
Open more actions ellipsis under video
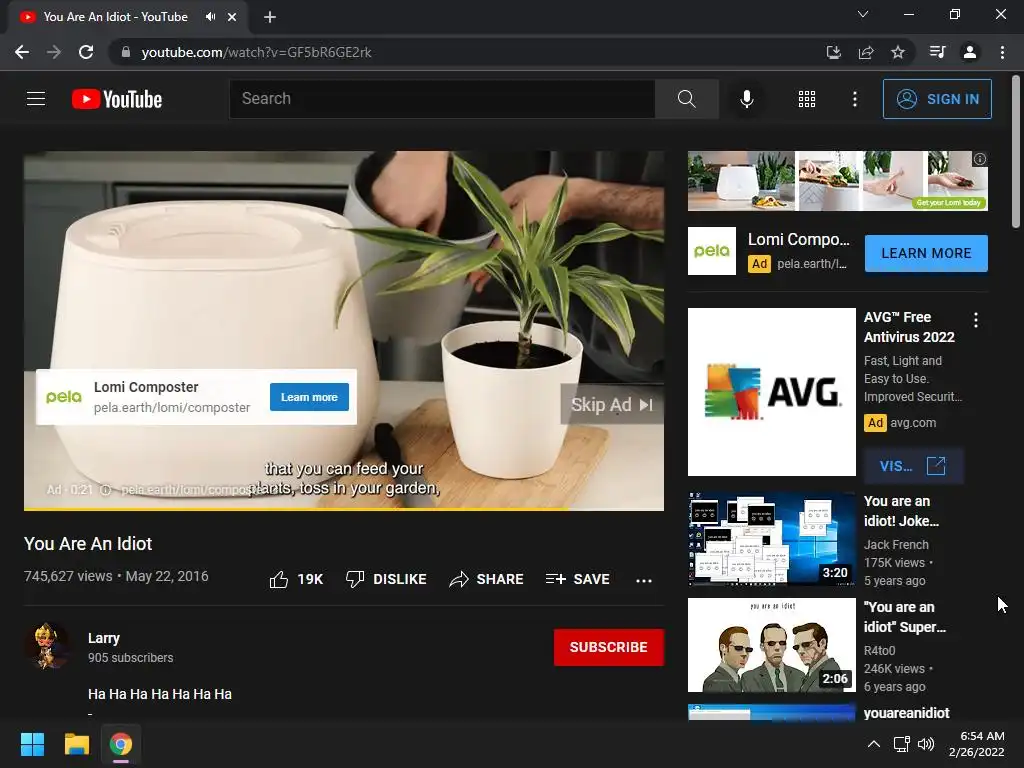[x=644, y=580]
